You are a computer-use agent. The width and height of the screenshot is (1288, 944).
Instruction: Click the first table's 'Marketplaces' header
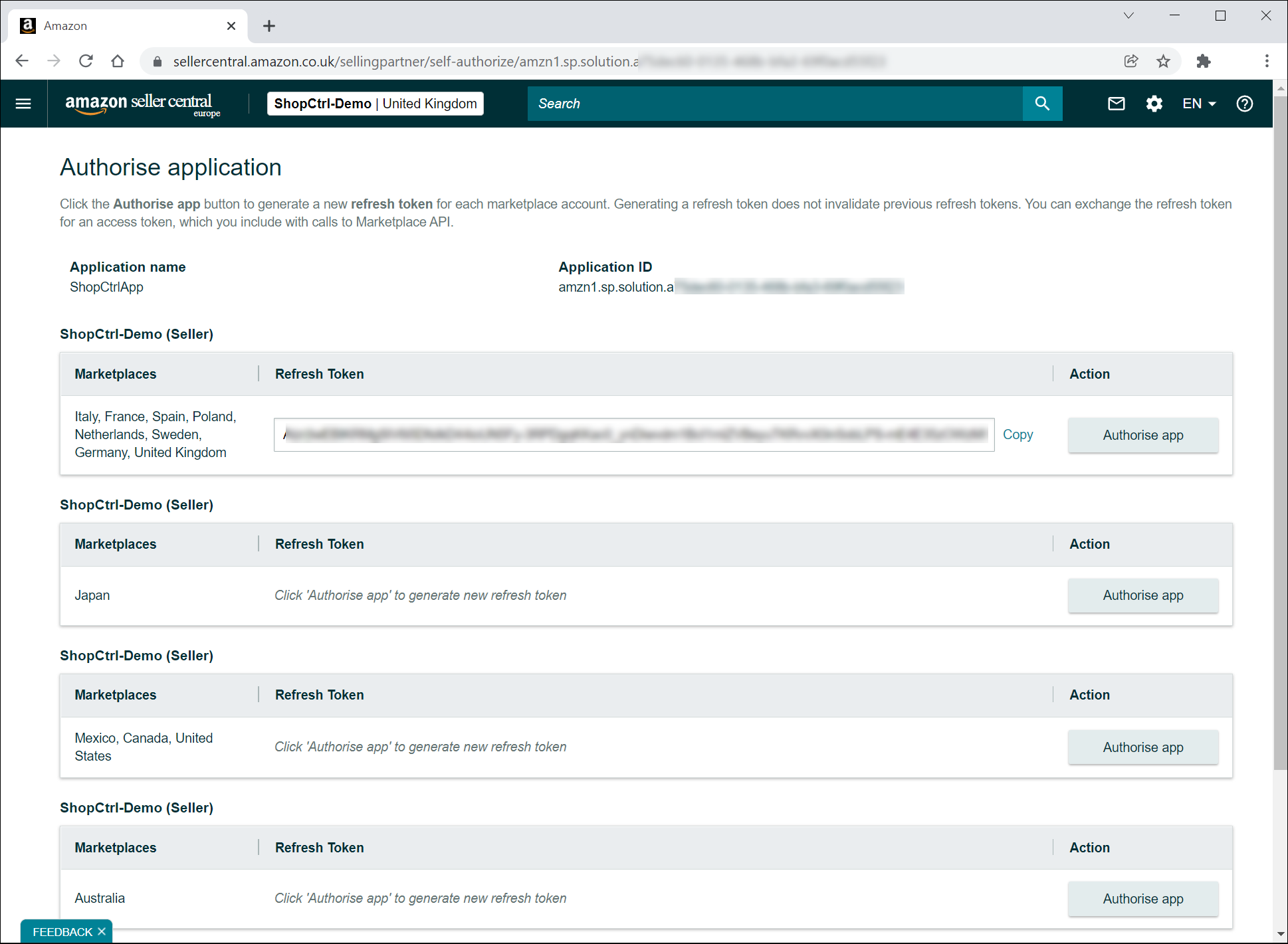[116, 374]
